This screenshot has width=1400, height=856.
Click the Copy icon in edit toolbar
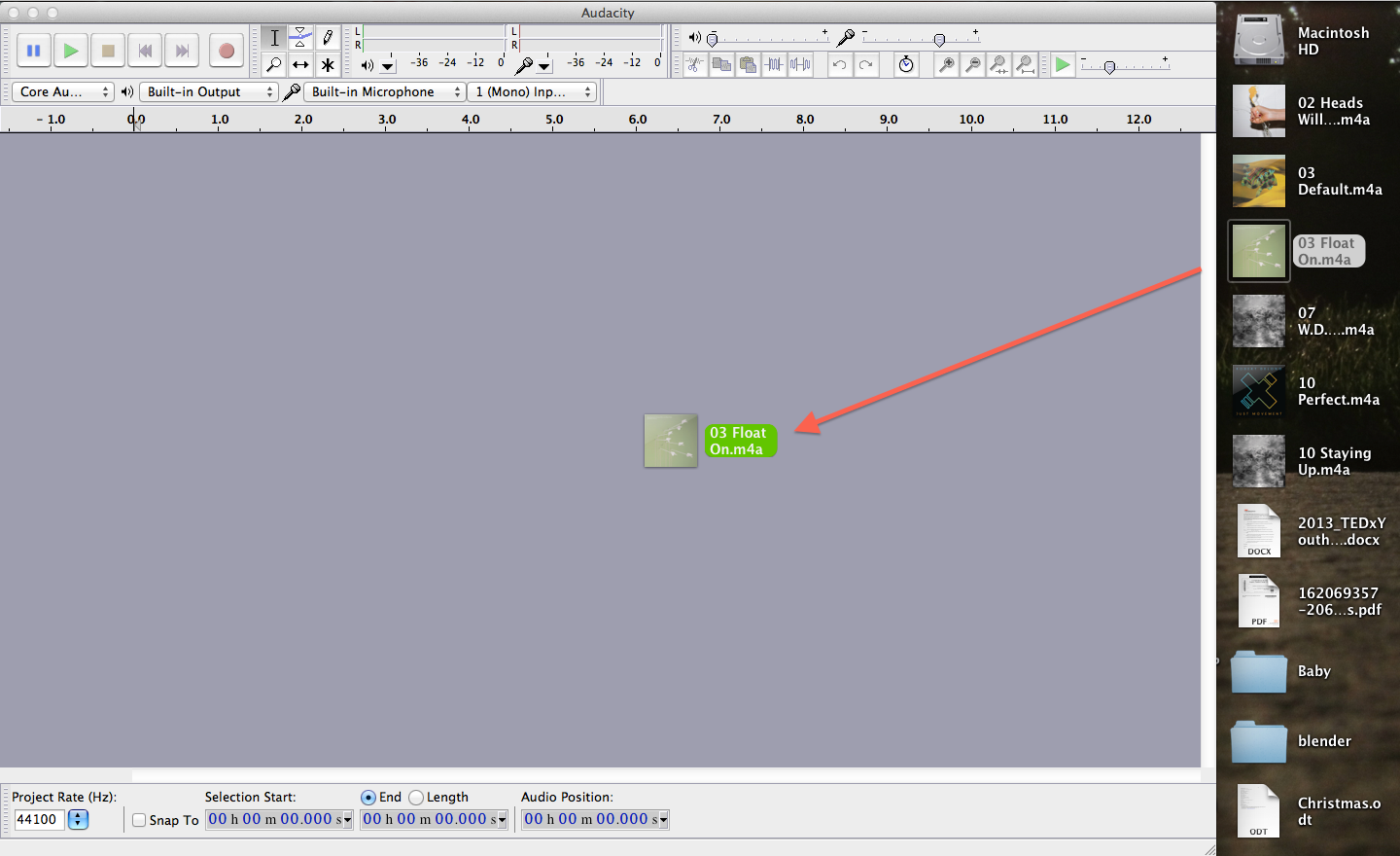pyautogui.click(x=721, y=65)
